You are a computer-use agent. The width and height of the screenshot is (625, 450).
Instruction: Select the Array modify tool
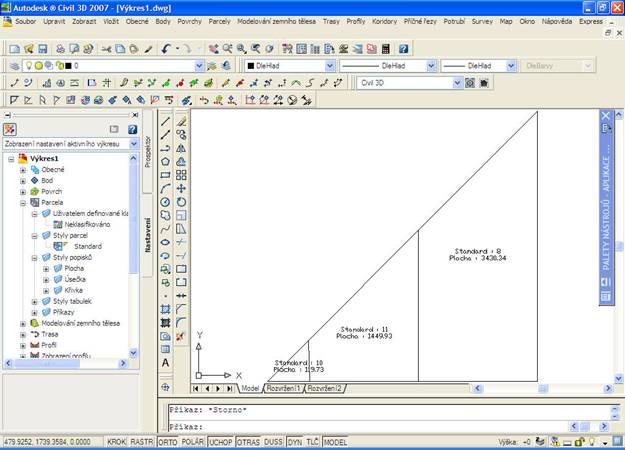click(x=181, y=175)
